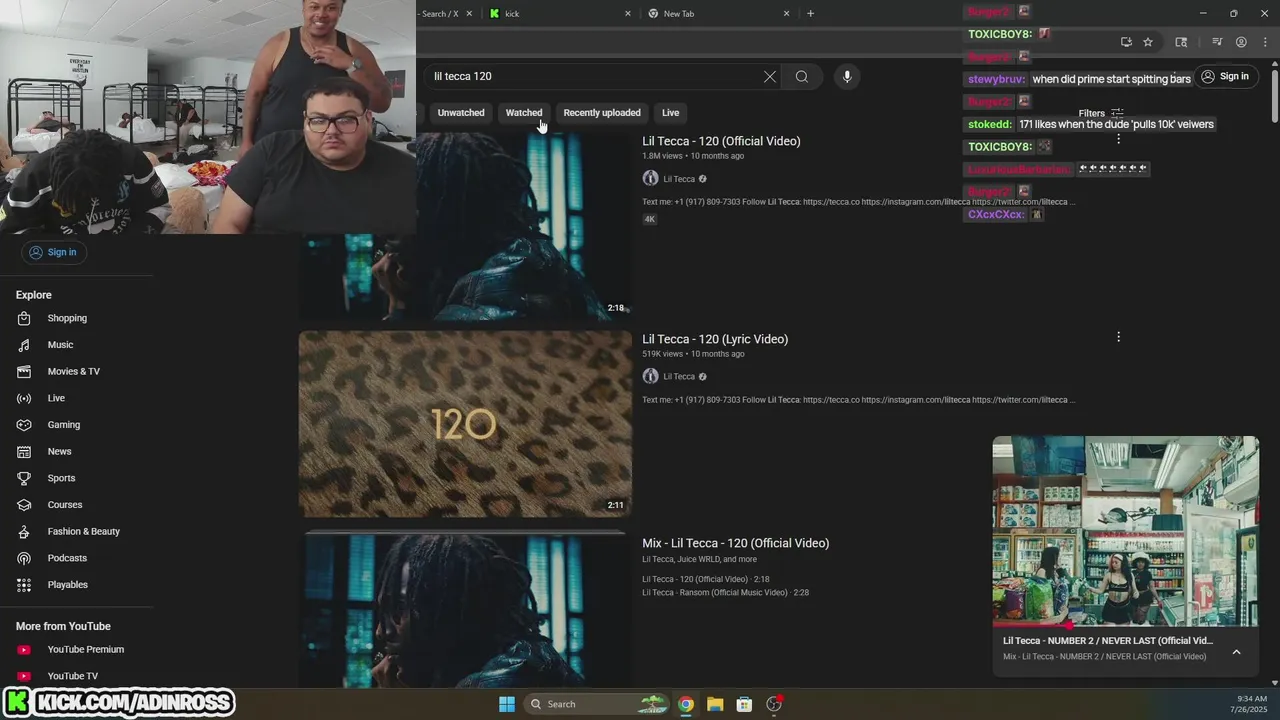Click the install app icon in address bar
This screenshot has height=720, width=1280.
coord(1126,42)
